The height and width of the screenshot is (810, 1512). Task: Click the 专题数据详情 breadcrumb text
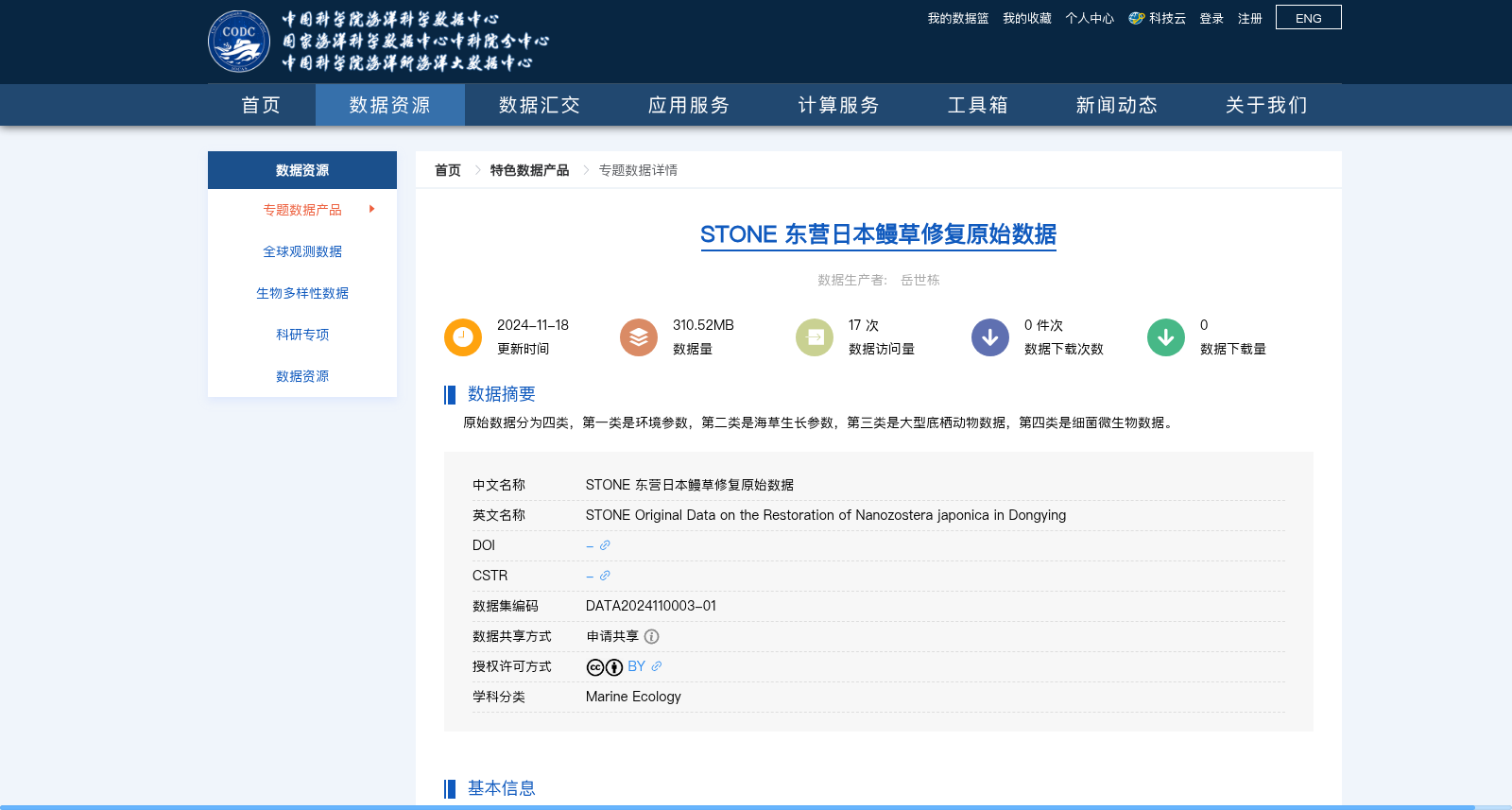(x=638, y=170)
